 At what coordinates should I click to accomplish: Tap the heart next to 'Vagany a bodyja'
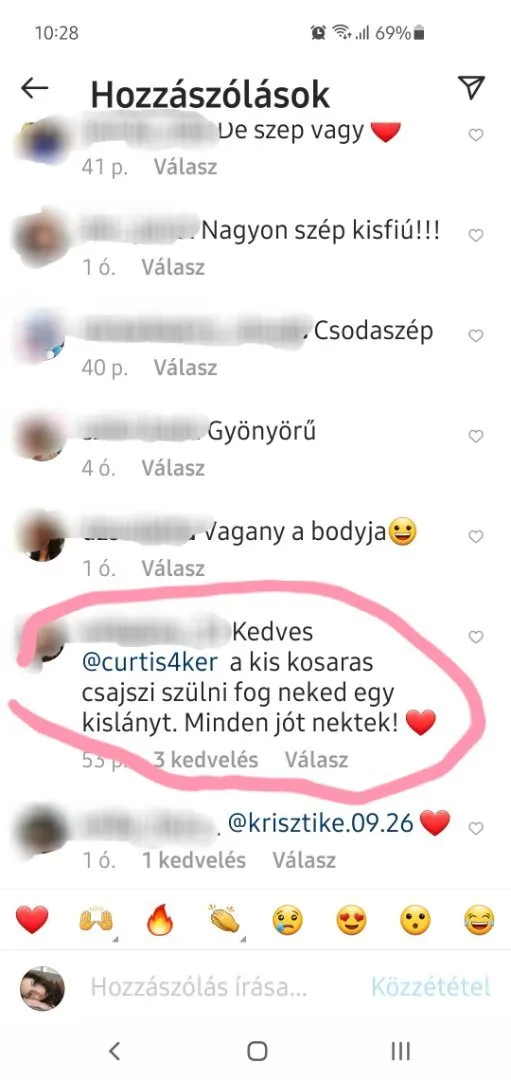[476, 536]
